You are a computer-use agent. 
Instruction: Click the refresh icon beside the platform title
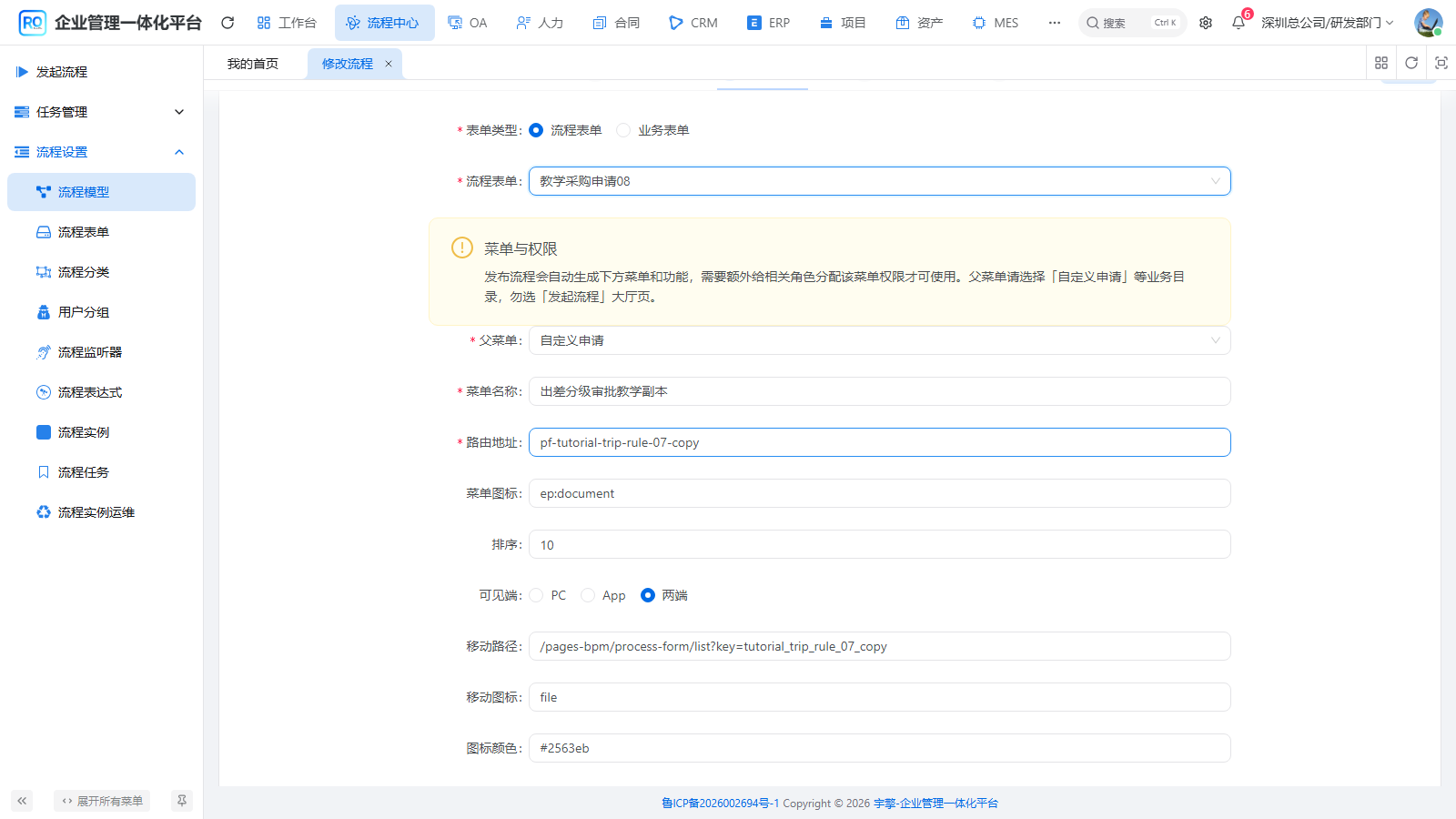(227, 23)
